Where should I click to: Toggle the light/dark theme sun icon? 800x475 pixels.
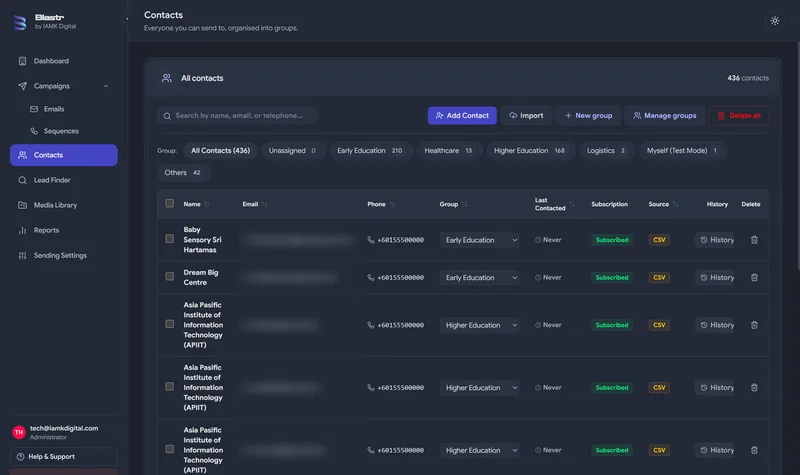click(x=774, y=21)
